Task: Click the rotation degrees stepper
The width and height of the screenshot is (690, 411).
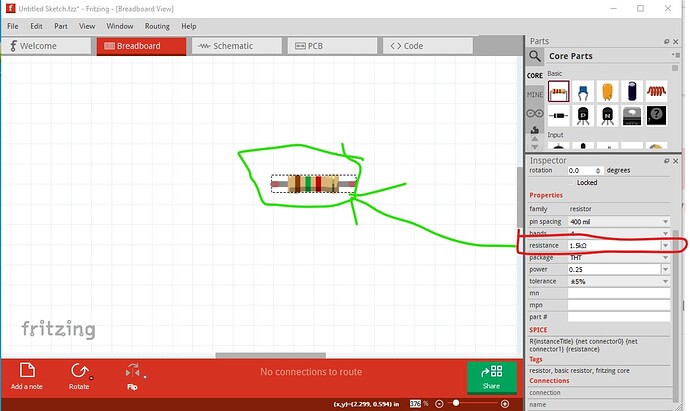Action: 598,171
